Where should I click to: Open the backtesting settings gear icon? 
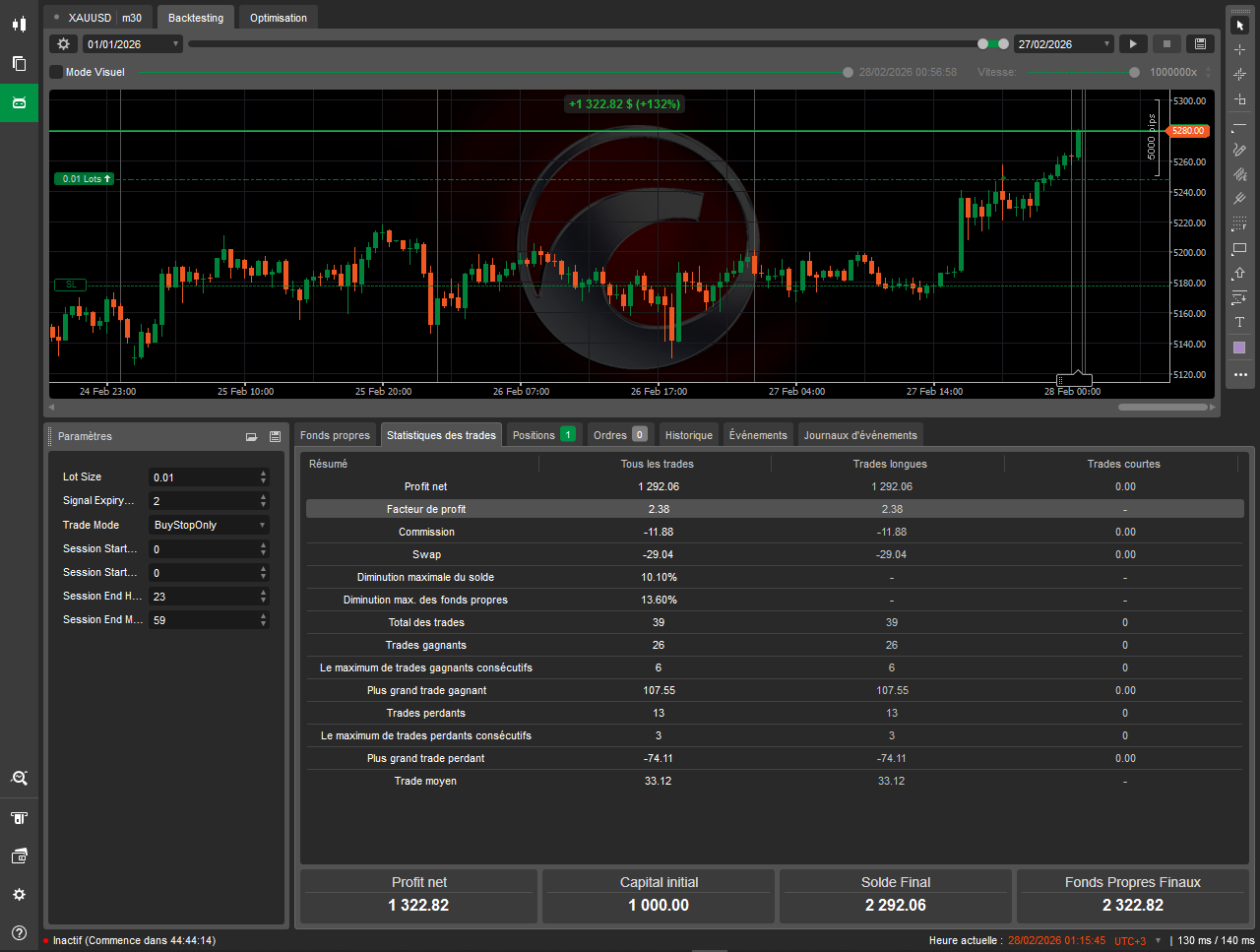63,43
